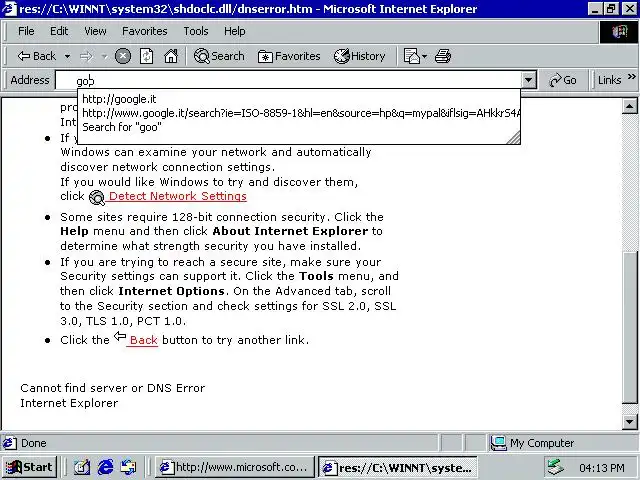Click the Mail toolbar icon
Screen dimensions: 640x480
(x=411, y=56)
